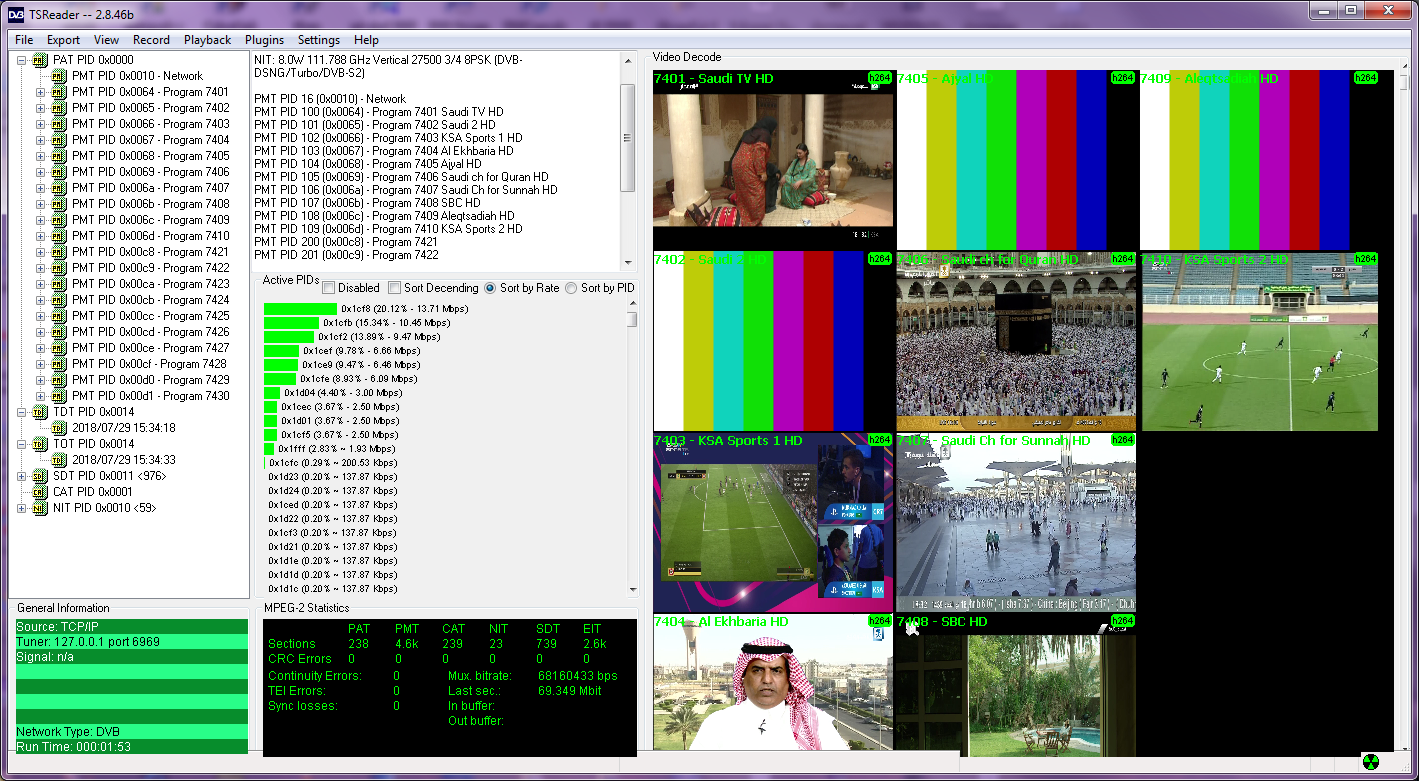
Task: Click the h264 badge on Saudi ch for Quran
Action: 1122,258
